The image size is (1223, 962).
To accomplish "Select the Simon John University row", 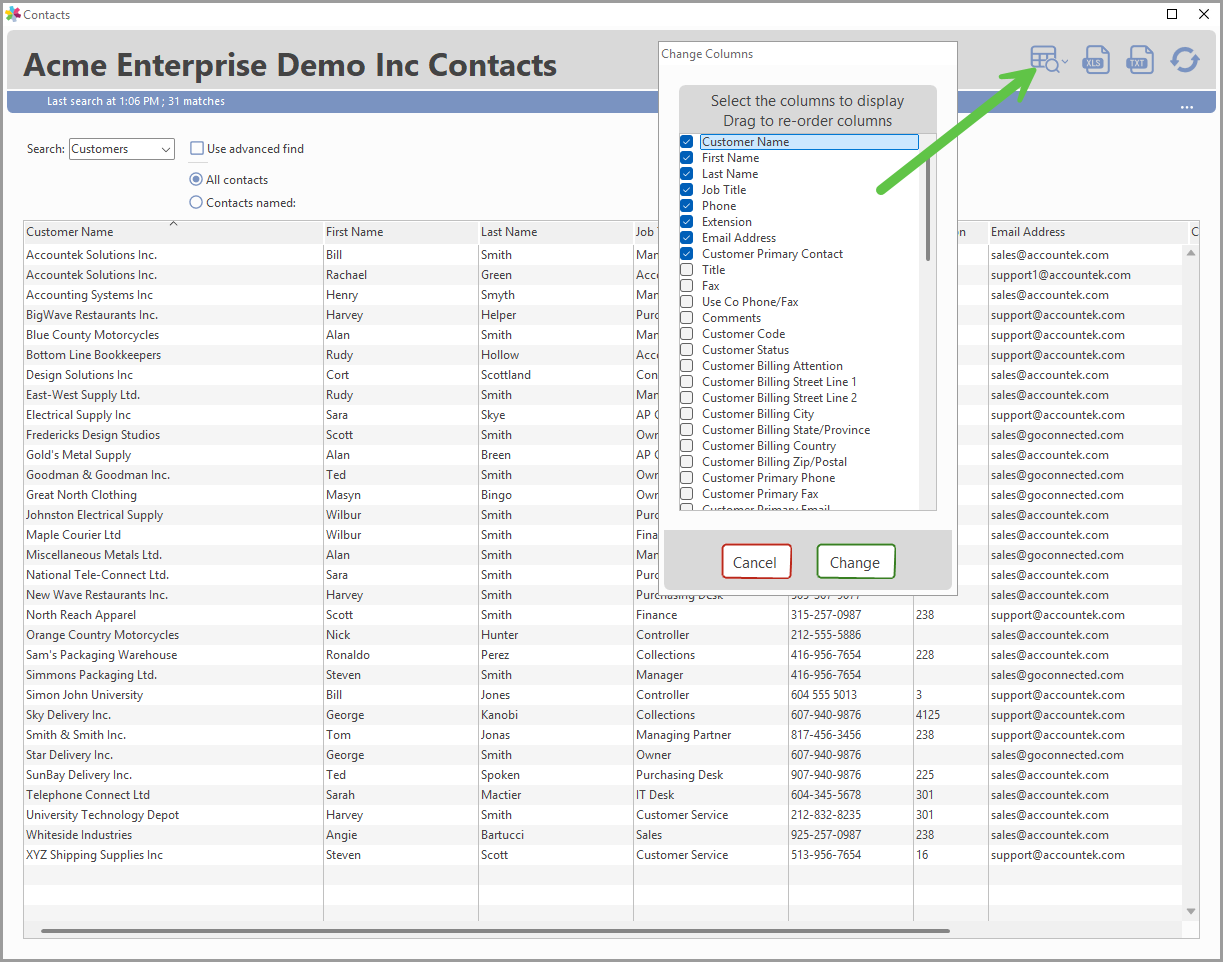I will click(603, 695).
